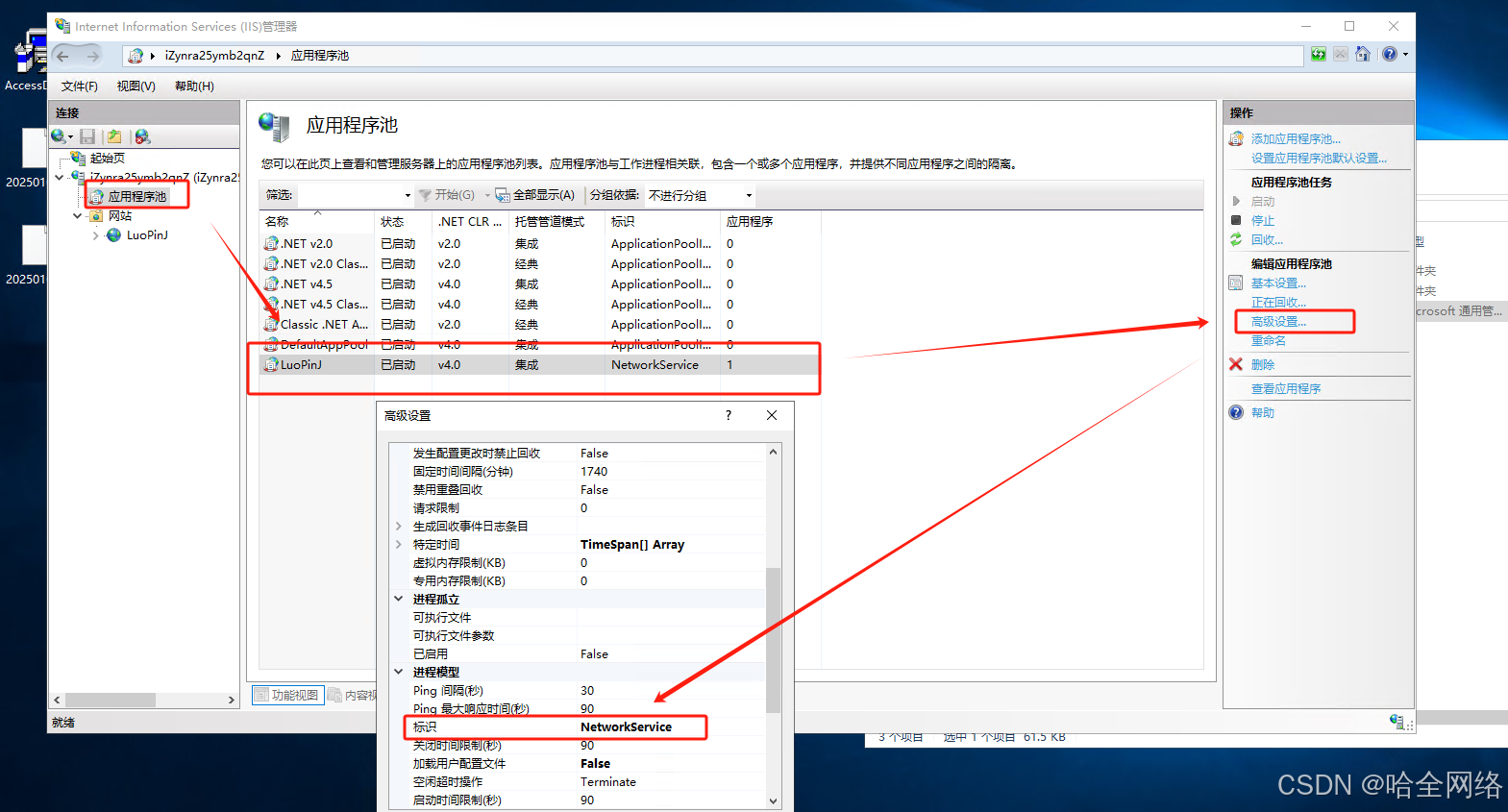
Task: Click the 全部显示 icon in filter bar
Action: [503, 195]
